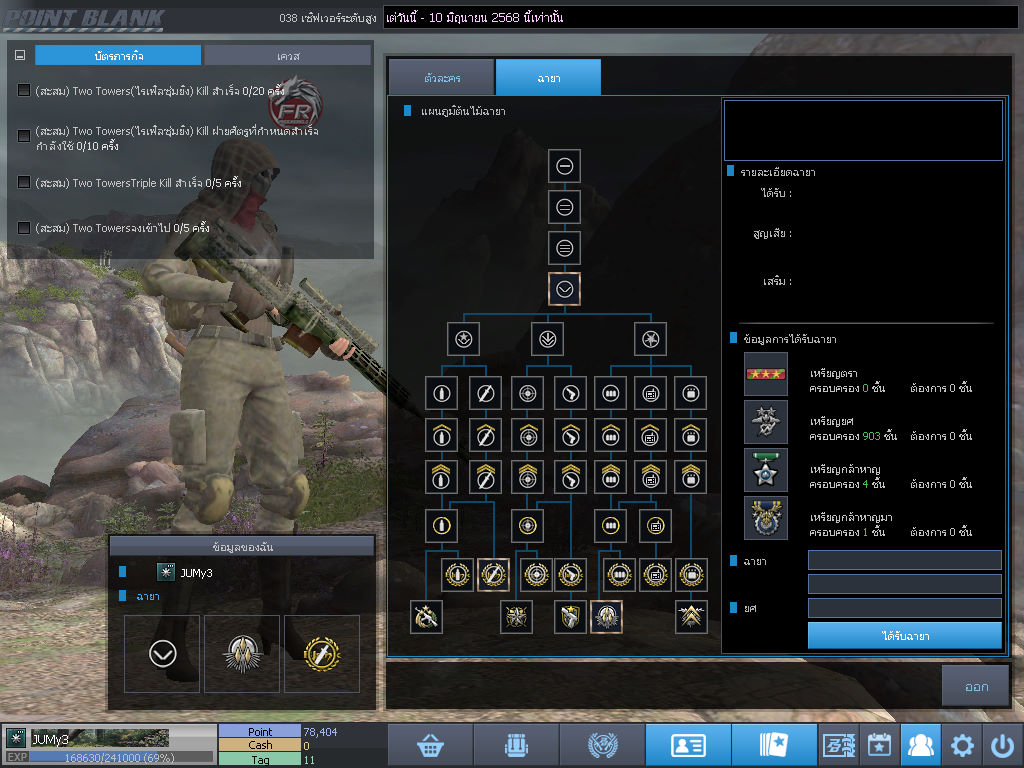This screenshot has width=1024, height=768.
Task: Click the green-ribbon star medal icon
Action: pos(765,470)
